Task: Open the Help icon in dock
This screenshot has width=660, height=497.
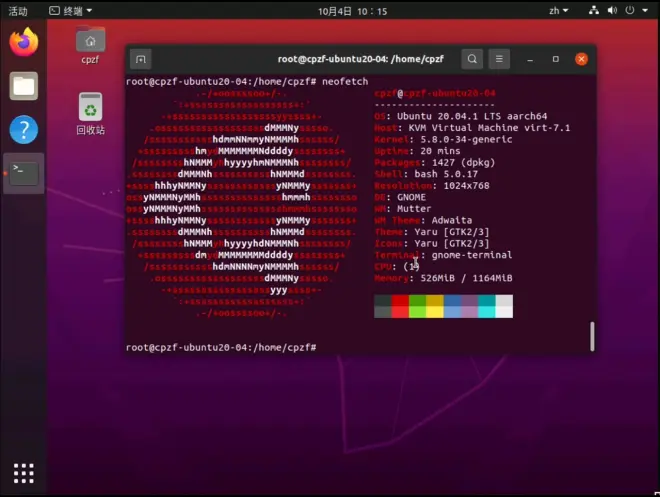Action: [x=24, y=130]
